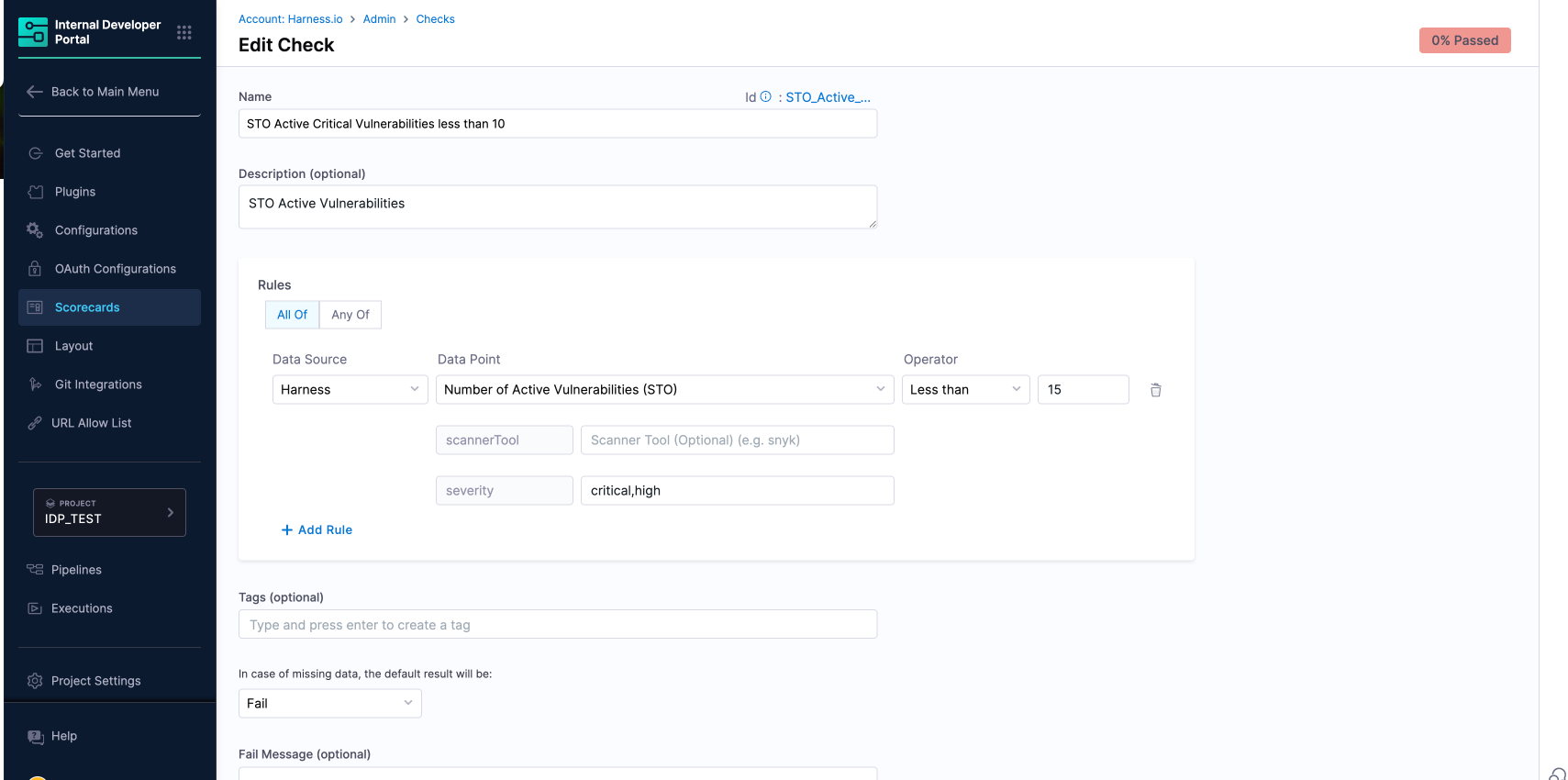
Task: Click the trash icon to delete rule
Action: click(x=1155, y=390)
